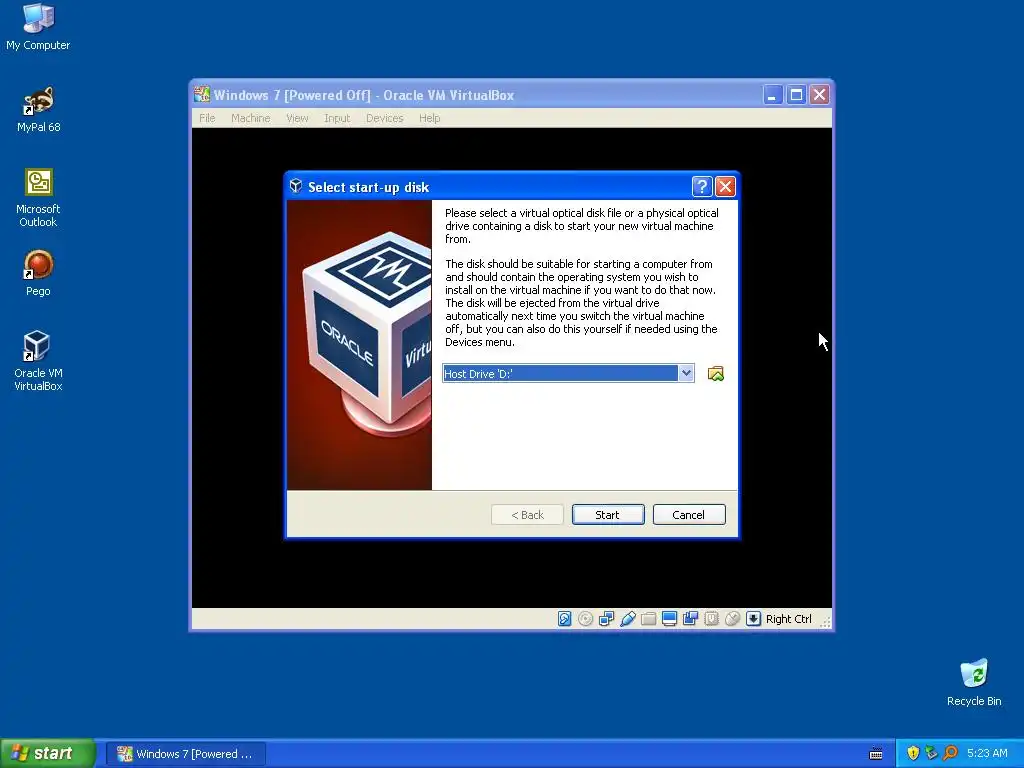
Task: Open the Help menu
Action: pyautogui.click(x=430, y=118)
